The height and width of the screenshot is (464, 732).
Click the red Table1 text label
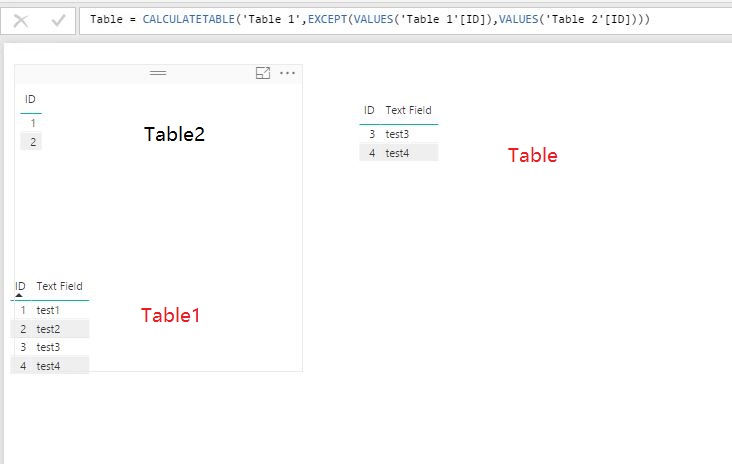click(170, 315)
